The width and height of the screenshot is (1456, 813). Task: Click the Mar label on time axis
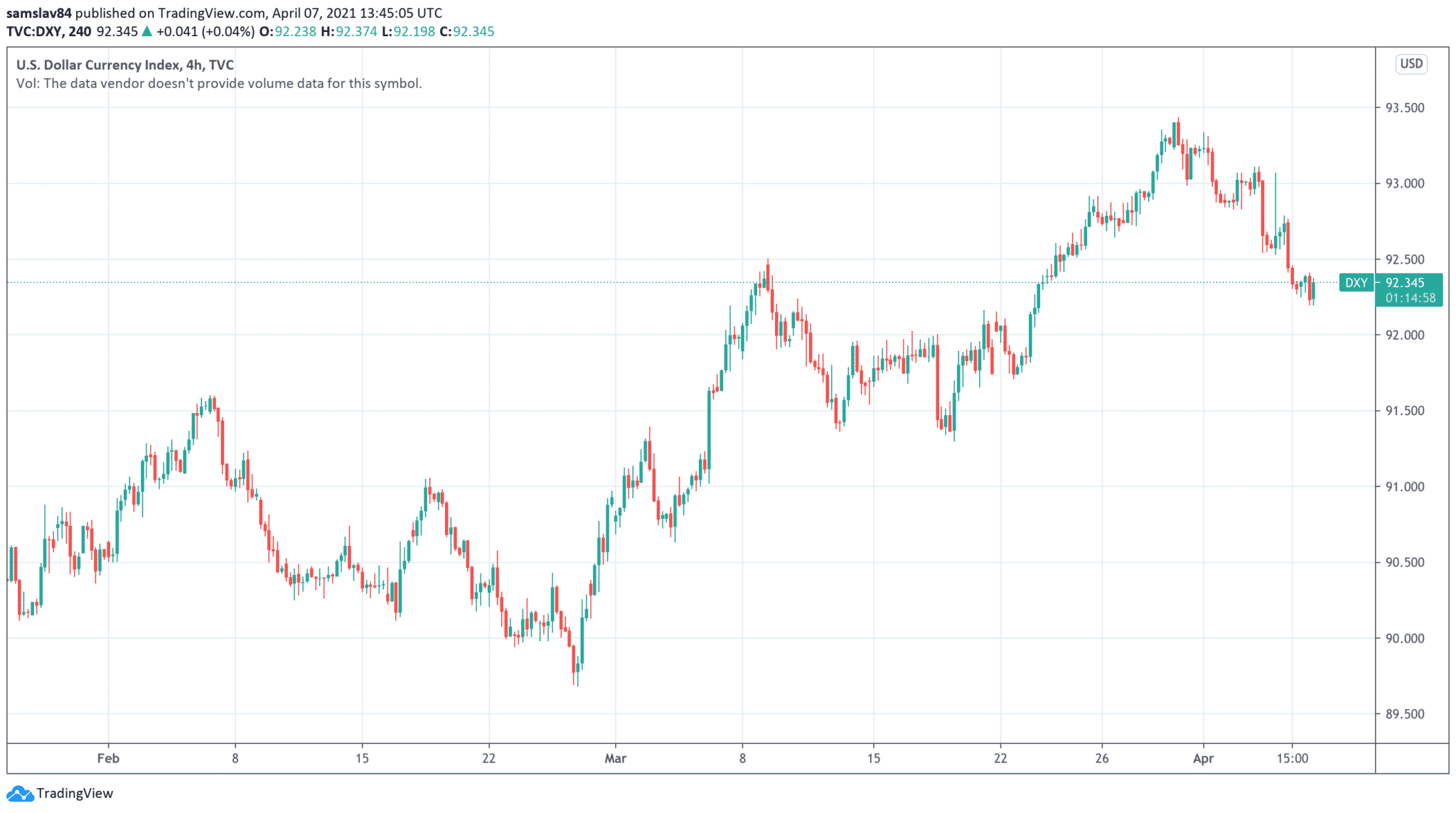pos(615,758)
